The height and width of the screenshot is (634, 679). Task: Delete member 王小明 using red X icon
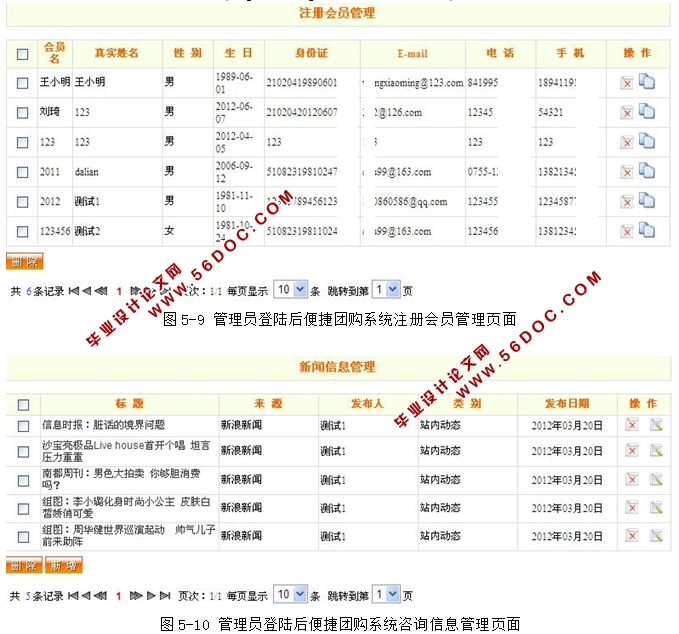[627, 83]
